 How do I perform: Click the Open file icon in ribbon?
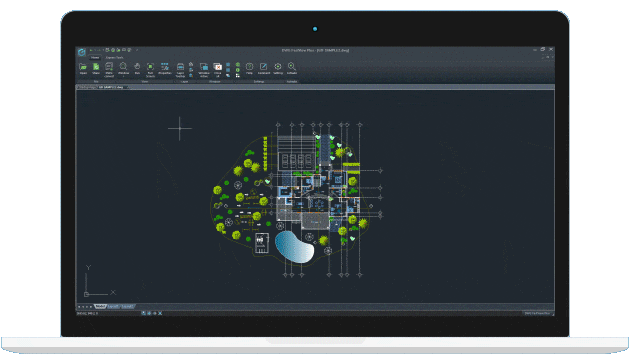pos(83,68)
